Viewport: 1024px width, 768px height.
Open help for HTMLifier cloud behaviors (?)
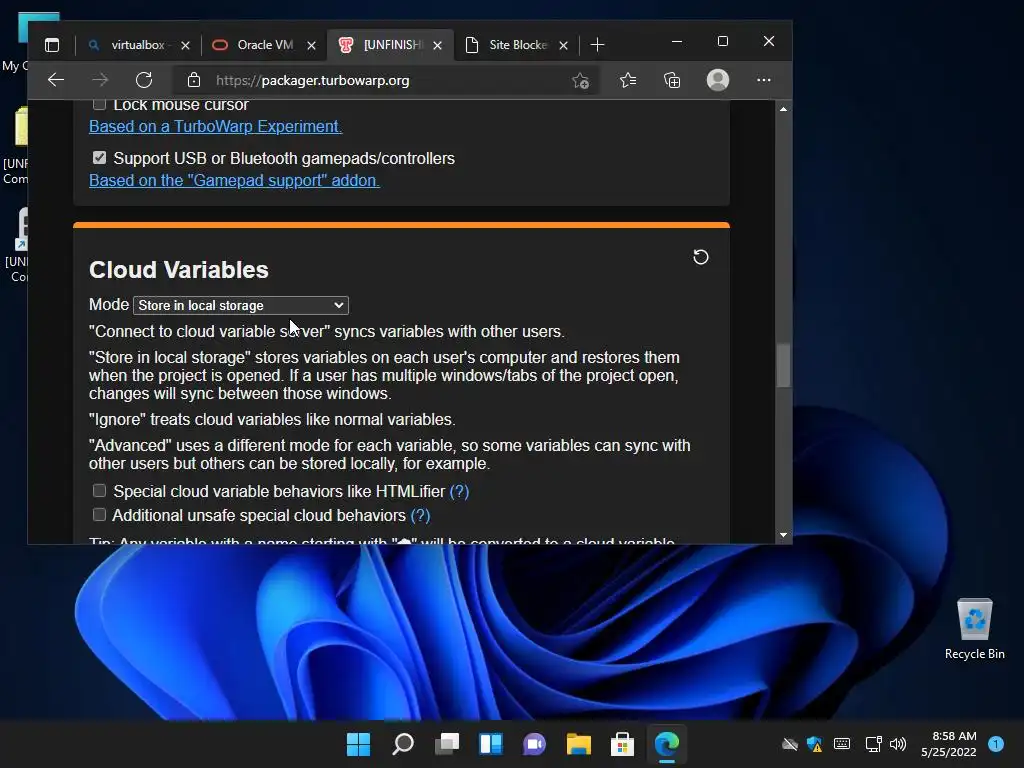(459, 491)
